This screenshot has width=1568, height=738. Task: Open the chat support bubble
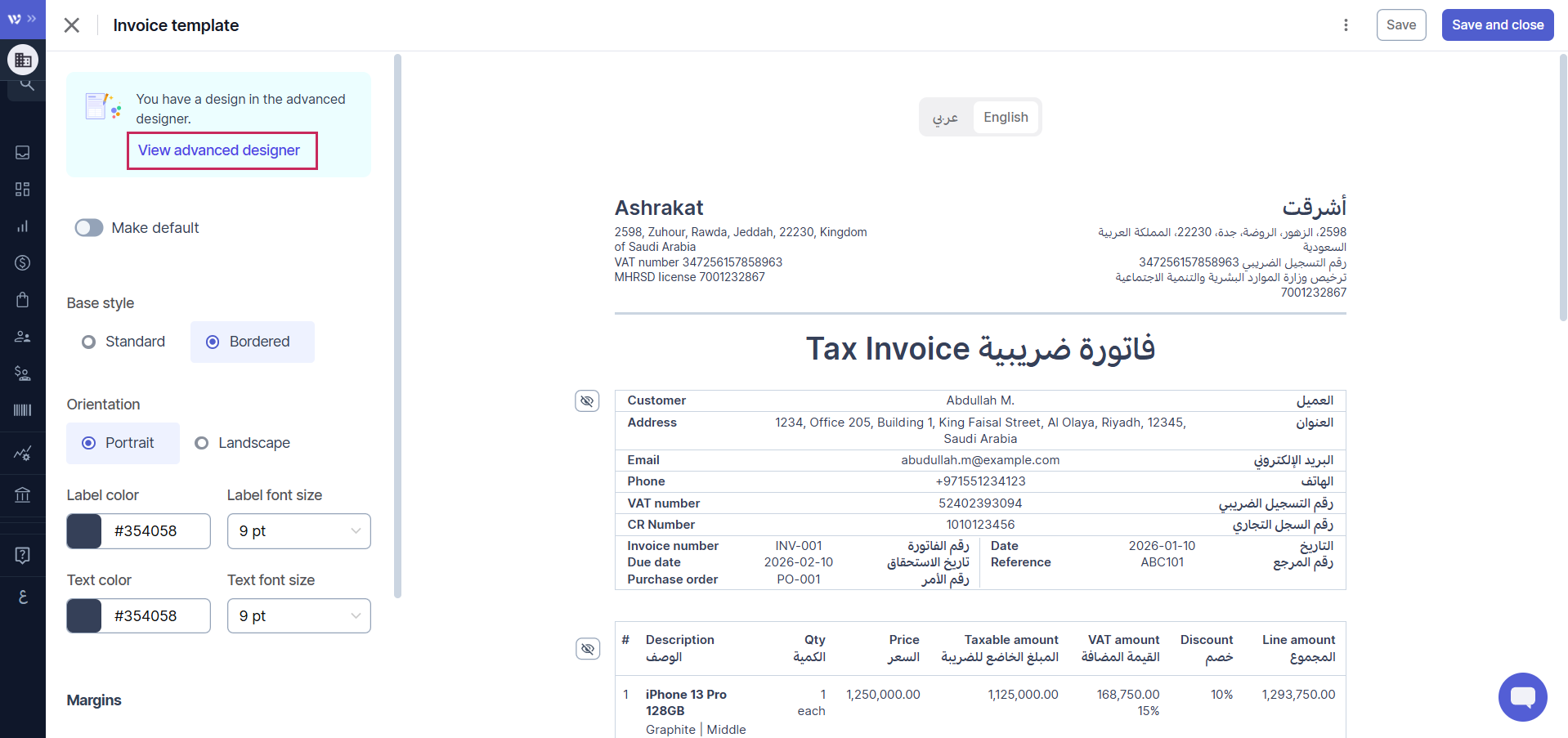pyautogui.click(x=1522, y=697)
